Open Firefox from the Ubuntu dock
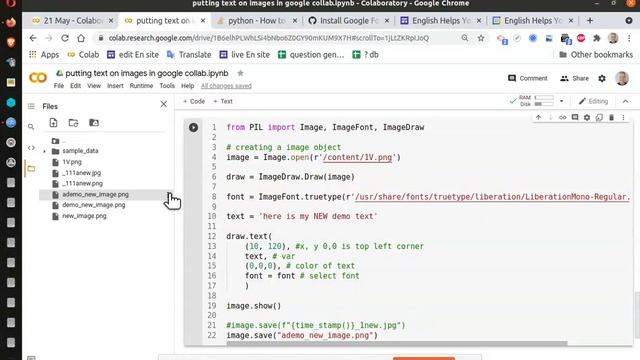Screen dimensions: 640x360 tap(11, 22)
